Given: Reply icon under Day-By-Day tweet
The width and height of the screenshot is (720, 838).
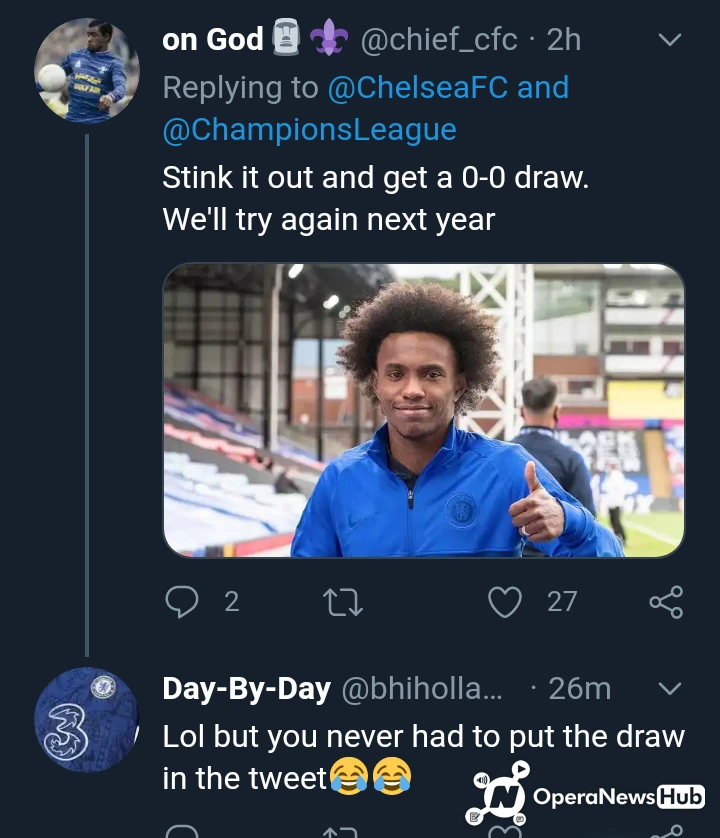Looking at the screenshot, I should [x=182, y=832].
